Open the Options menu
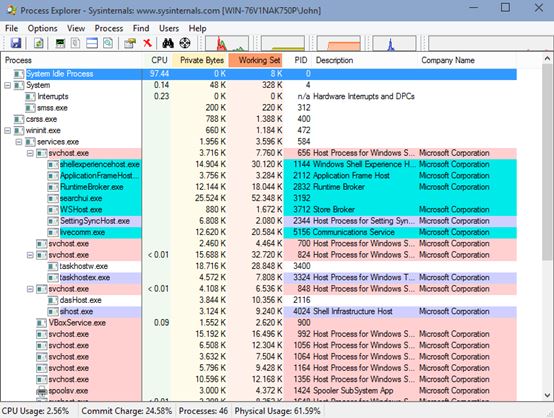554x418 pixels. pyautogui.click(x=42, y=28)
